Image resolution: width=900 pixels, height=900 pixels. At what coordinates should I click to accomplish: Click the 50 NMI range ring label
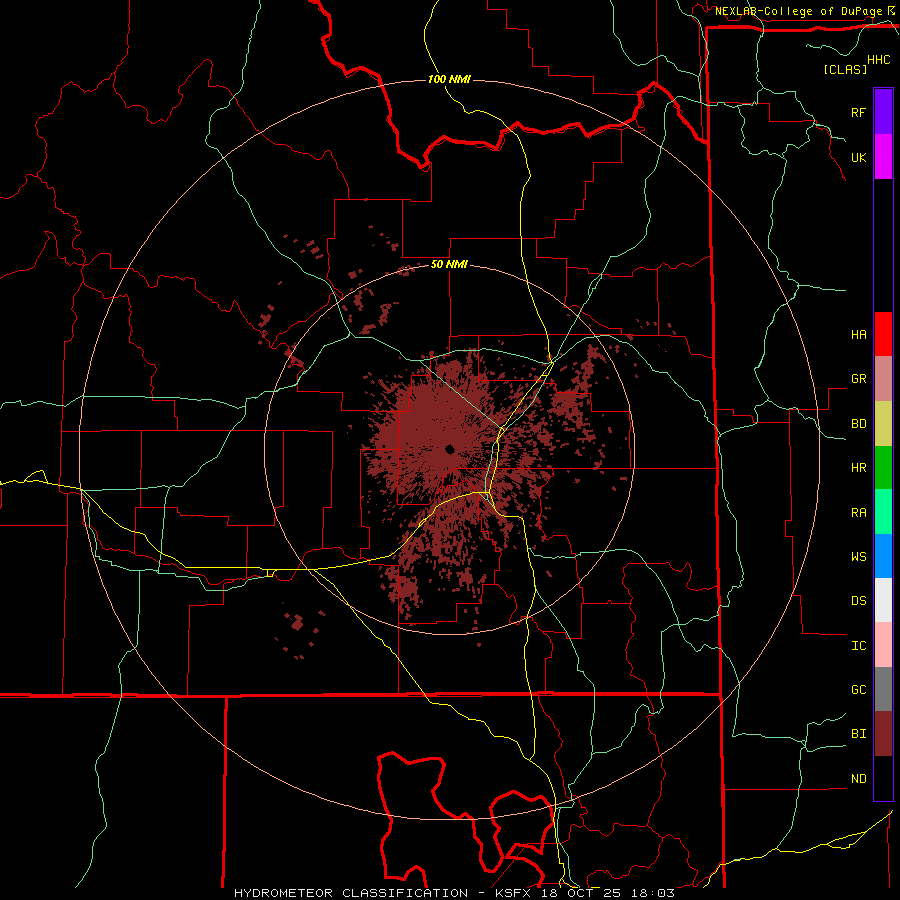(x=449, y=265)
